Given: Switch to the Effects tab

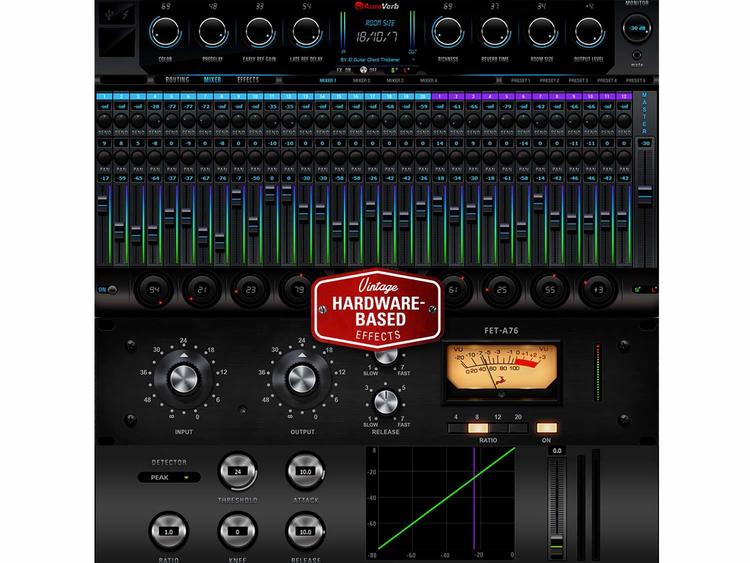Looking at the screenshot, I should point(248,80).
